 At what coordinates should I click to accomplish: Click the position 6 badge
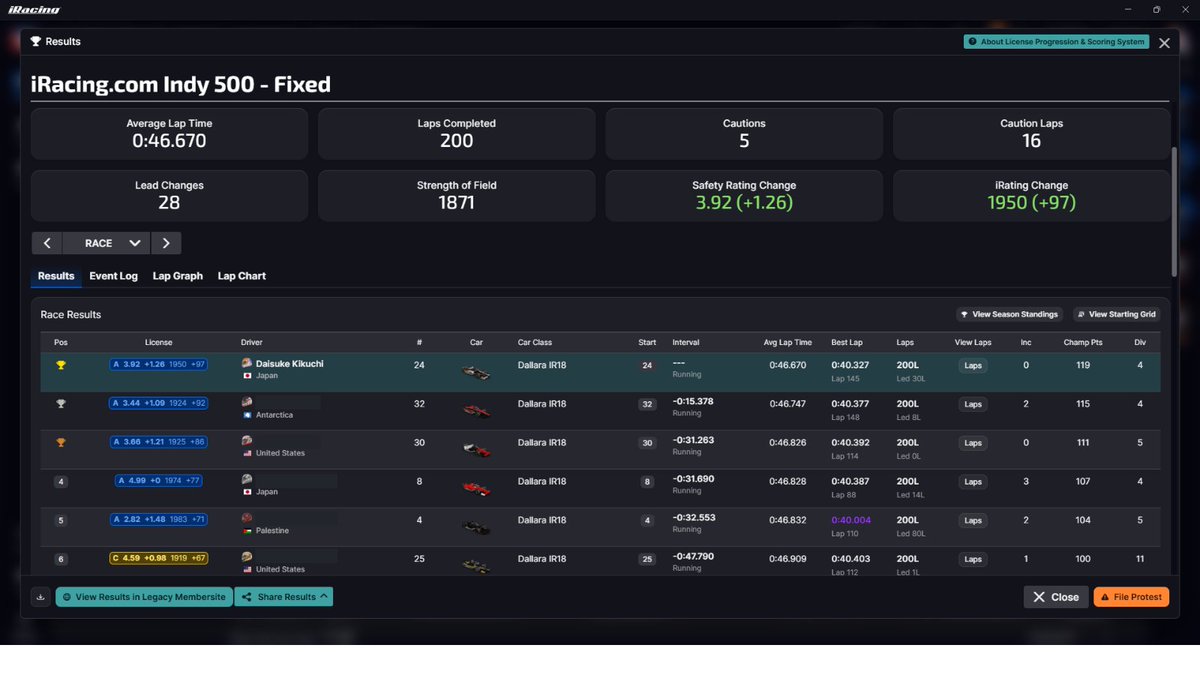point(61,559)
